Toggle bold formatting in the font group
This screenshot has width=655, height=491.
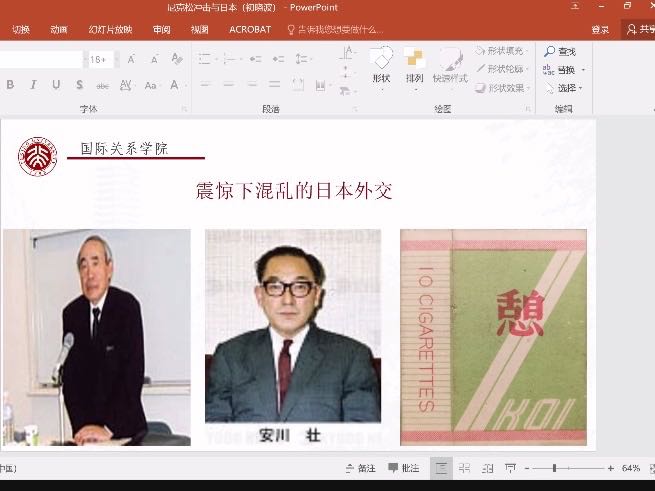pos(11,85)
